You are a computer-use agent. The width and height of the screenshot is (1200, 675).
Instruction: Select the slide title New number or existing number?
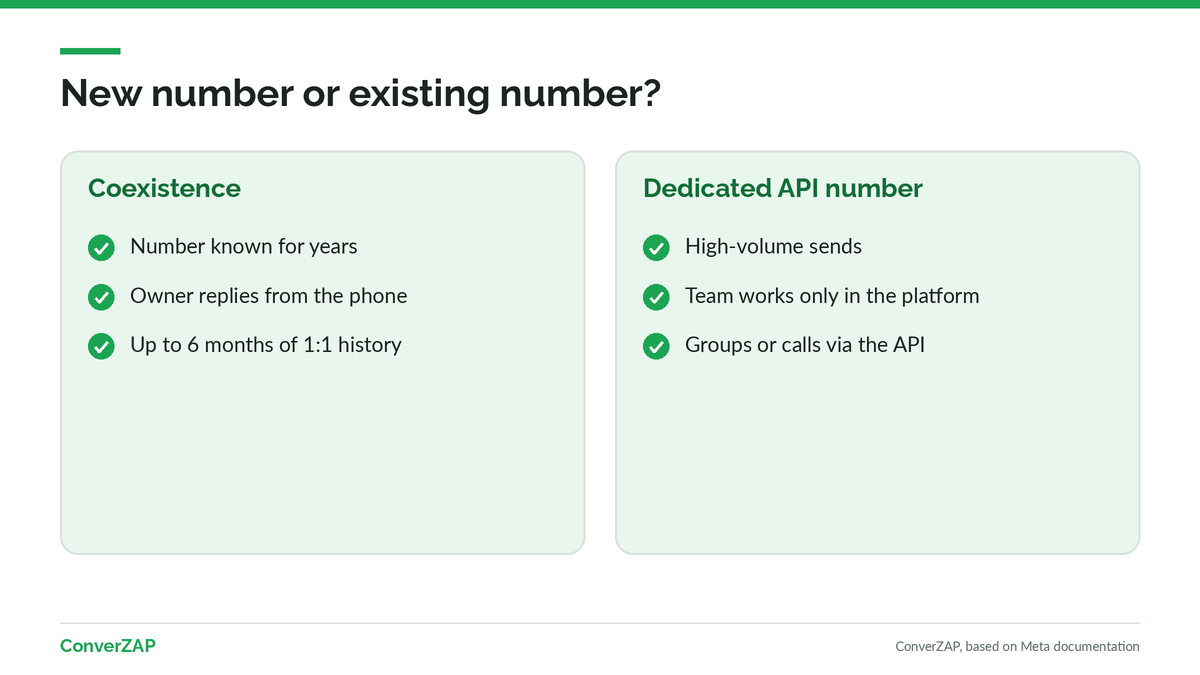click(x=361, y=94)
